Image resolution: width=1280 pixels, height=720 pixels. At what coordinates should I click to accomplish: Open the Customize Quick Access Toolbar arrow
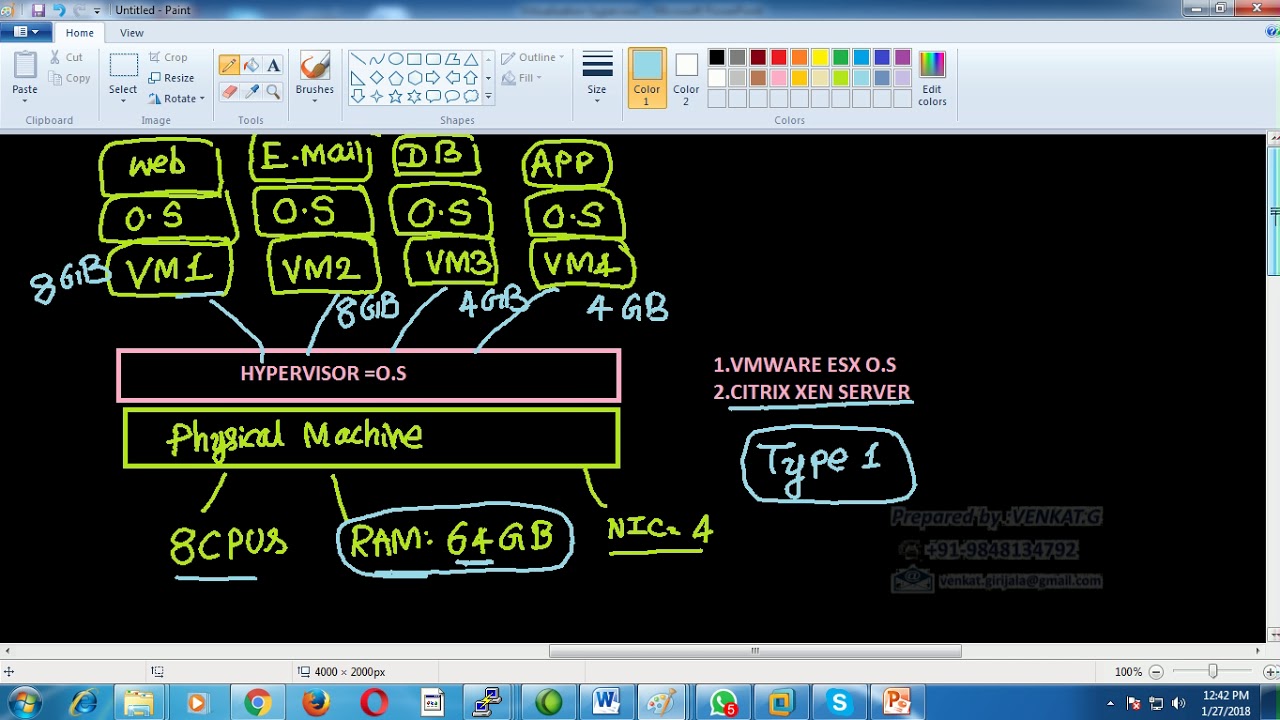(97, 10)
